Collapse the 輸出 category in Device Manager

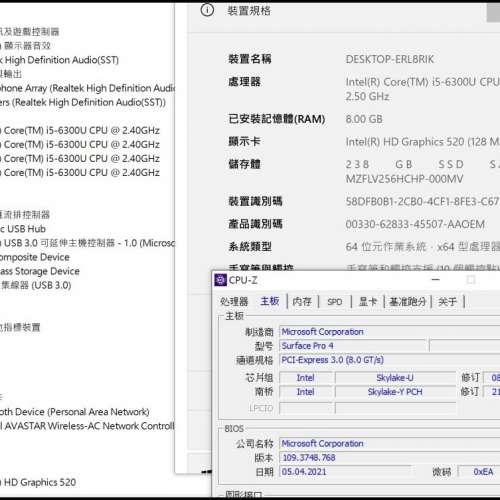11,74
